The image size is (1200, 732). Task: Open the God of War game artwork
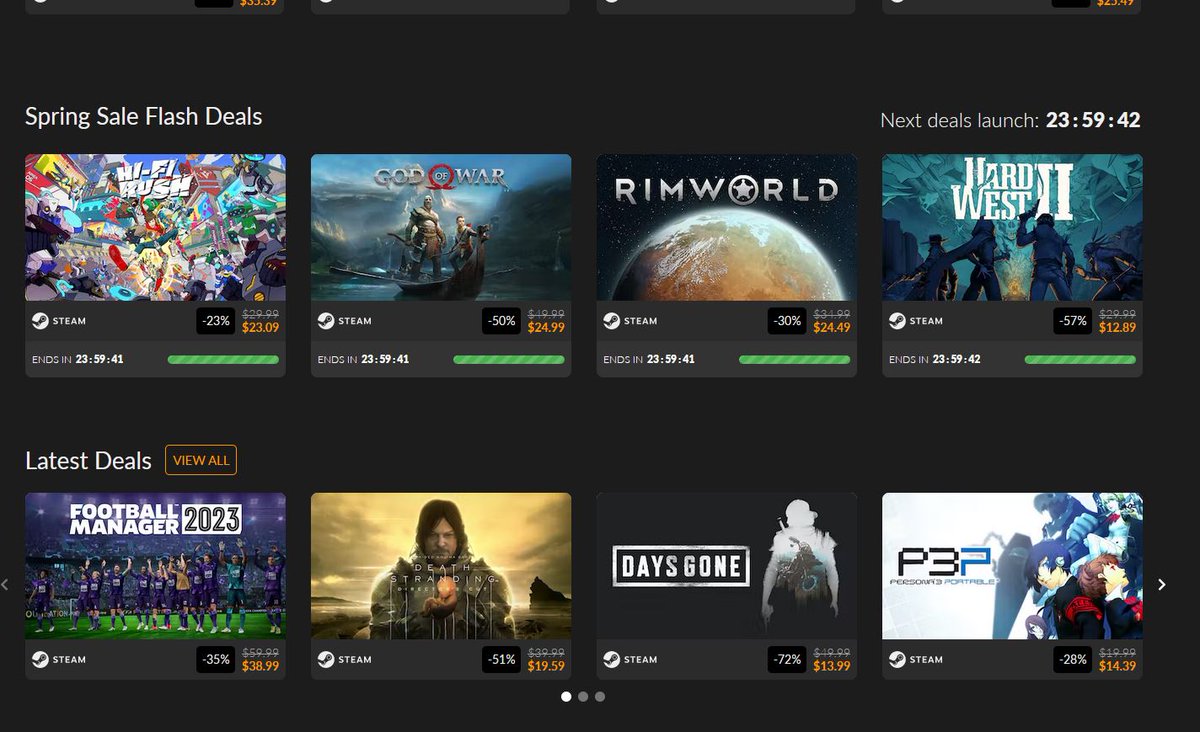tap(441, 227)
